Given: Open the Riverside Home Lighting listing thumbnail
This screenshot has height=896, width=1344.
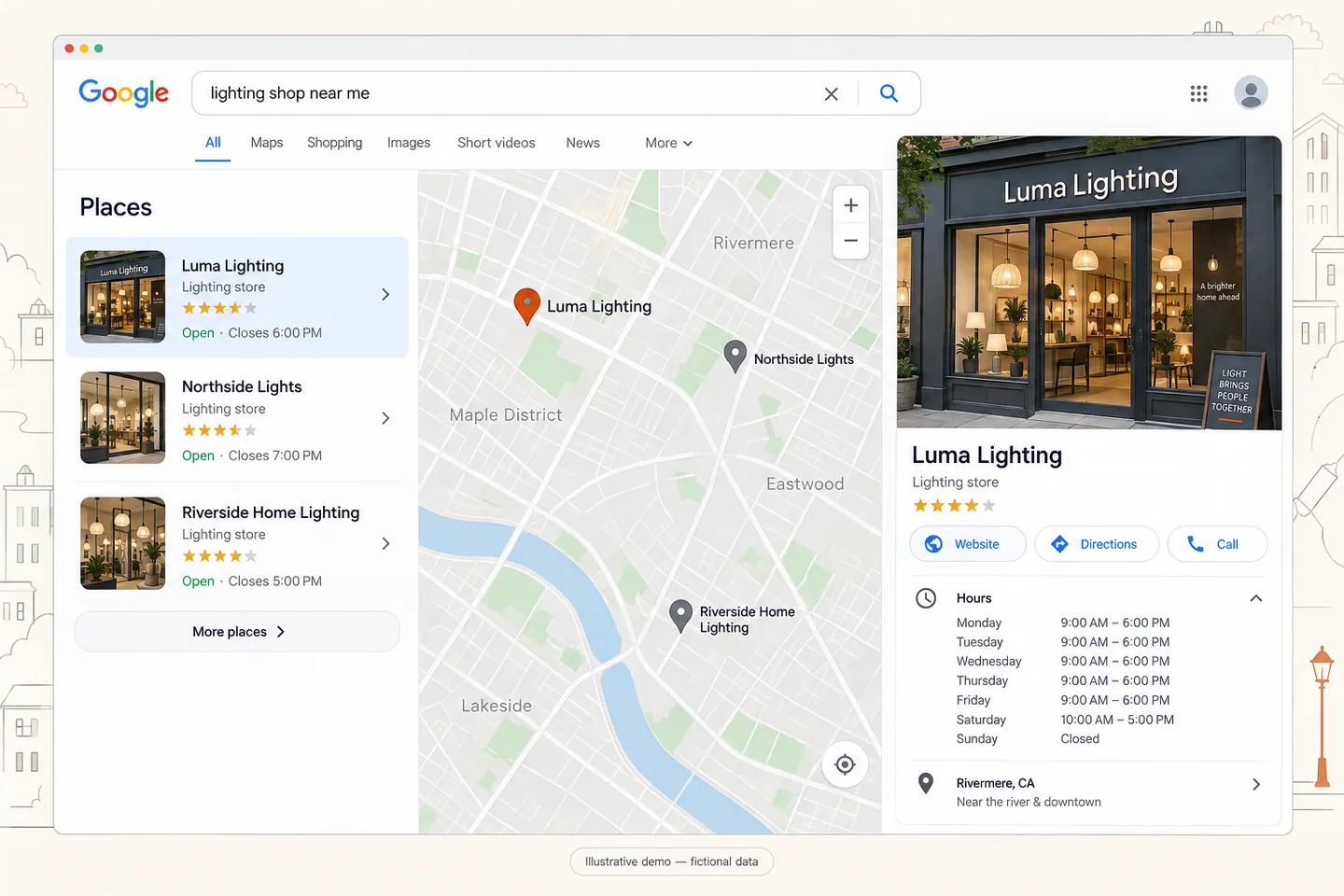Looking at the screenshot, I should click(x=122, y=543).
